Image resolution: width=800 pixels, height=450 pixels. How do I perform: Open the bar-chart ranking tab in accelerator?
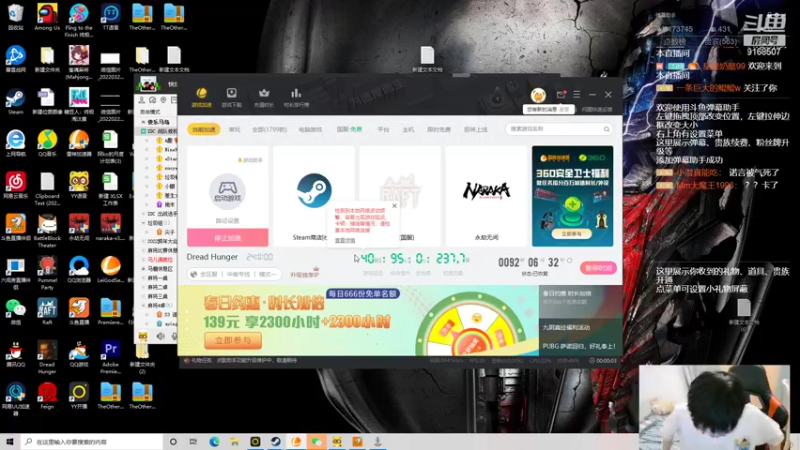point(296,97)
